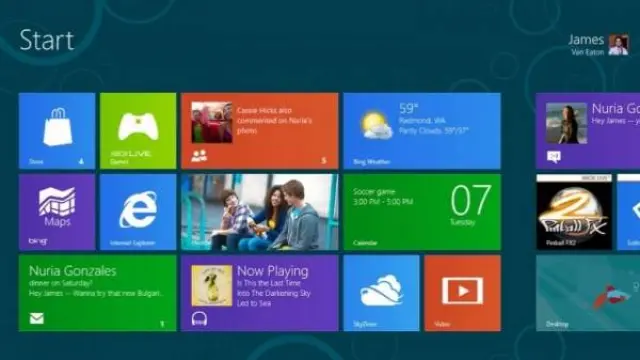Click the Now Playing heading
Image resolution: width=640 pixels, height=360 pixels.
[x=273, y=271]
